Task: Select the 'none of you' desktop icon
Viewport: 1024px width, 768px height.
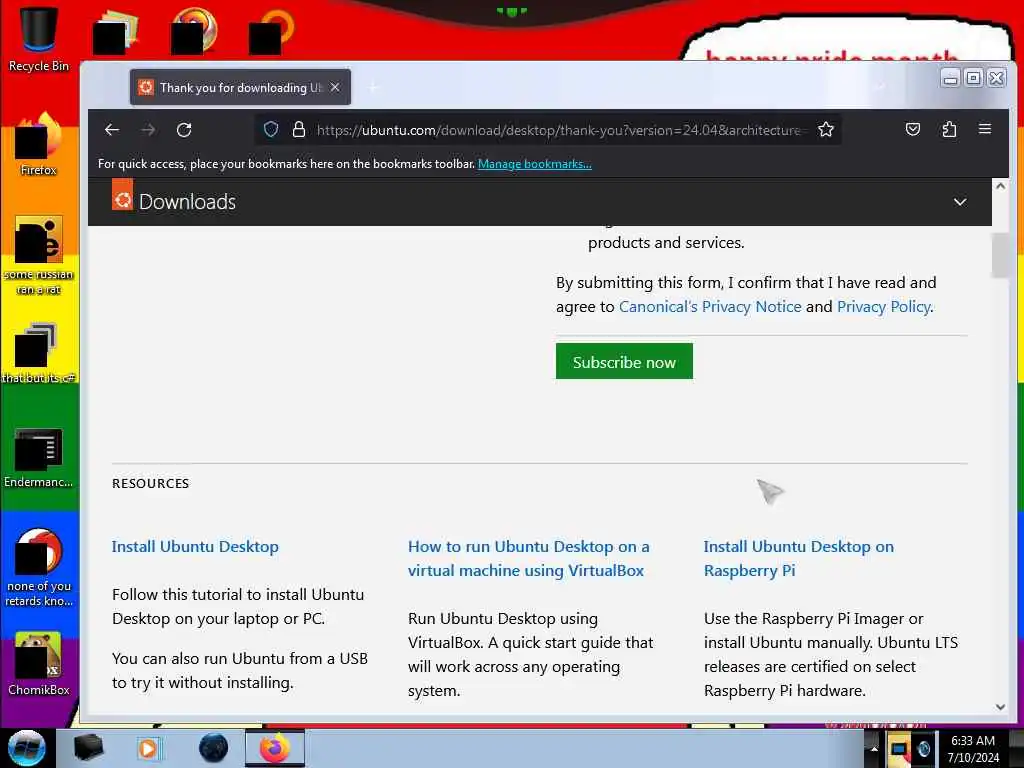Action: [x=39, y=568]
